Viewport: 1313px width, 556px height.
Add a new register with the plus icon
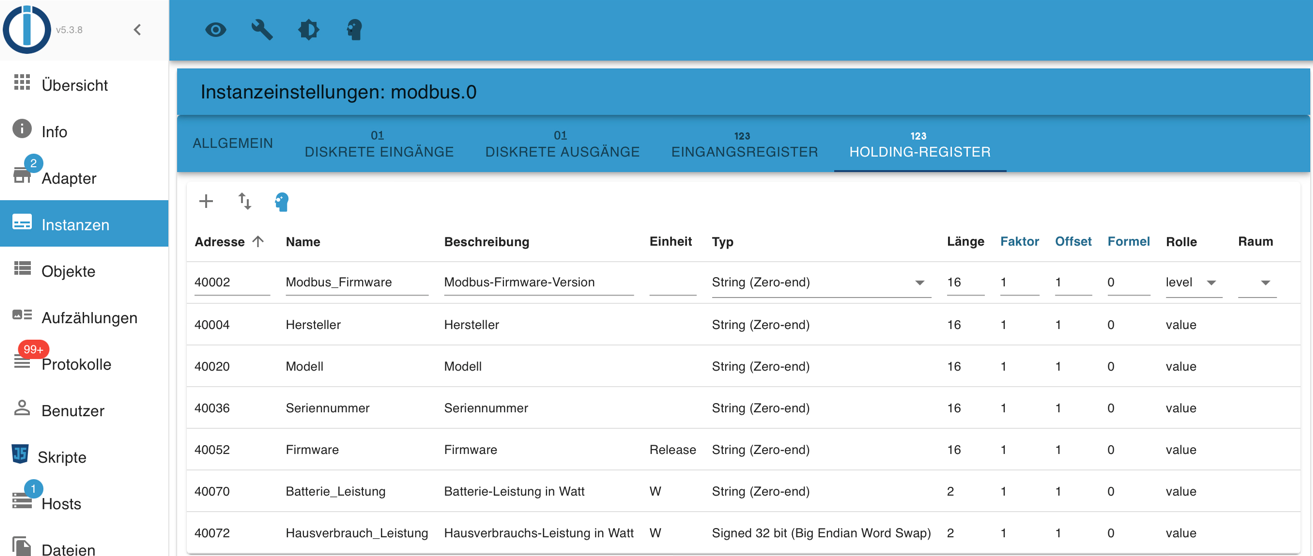point(206,201)
